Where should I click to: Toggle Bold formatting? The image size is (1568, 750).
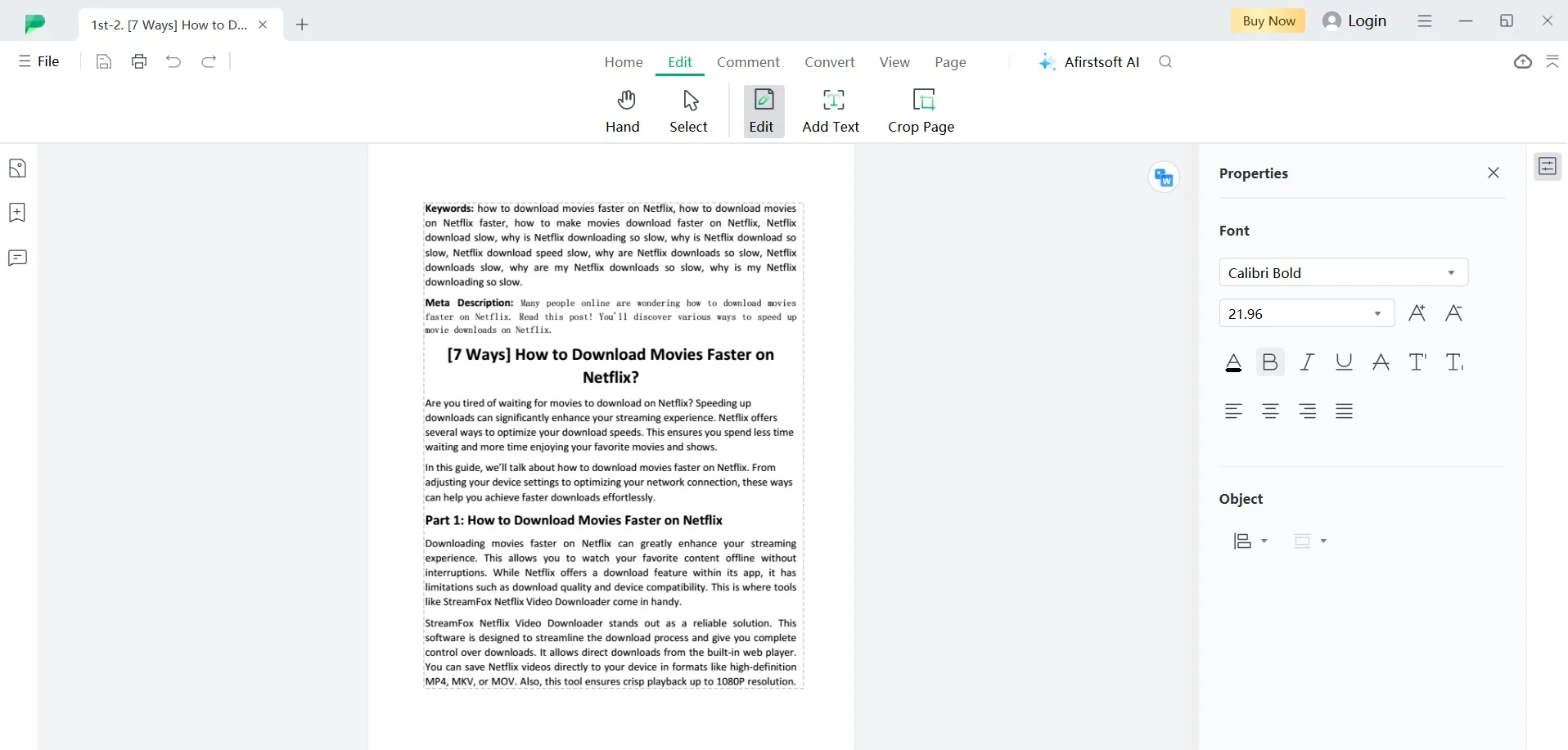(x=1270, y=362)
